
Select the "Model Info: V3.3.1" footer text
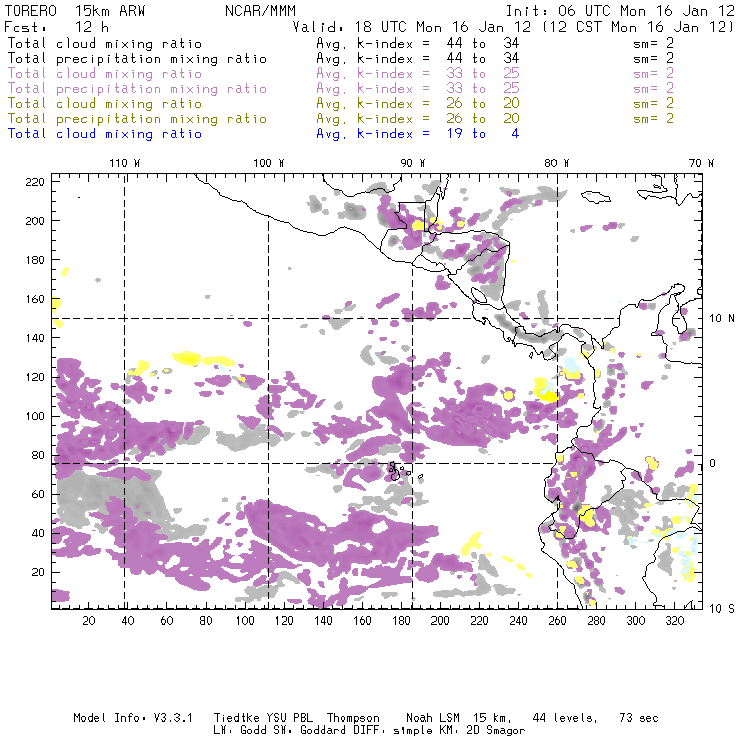[x=133, y=718]
